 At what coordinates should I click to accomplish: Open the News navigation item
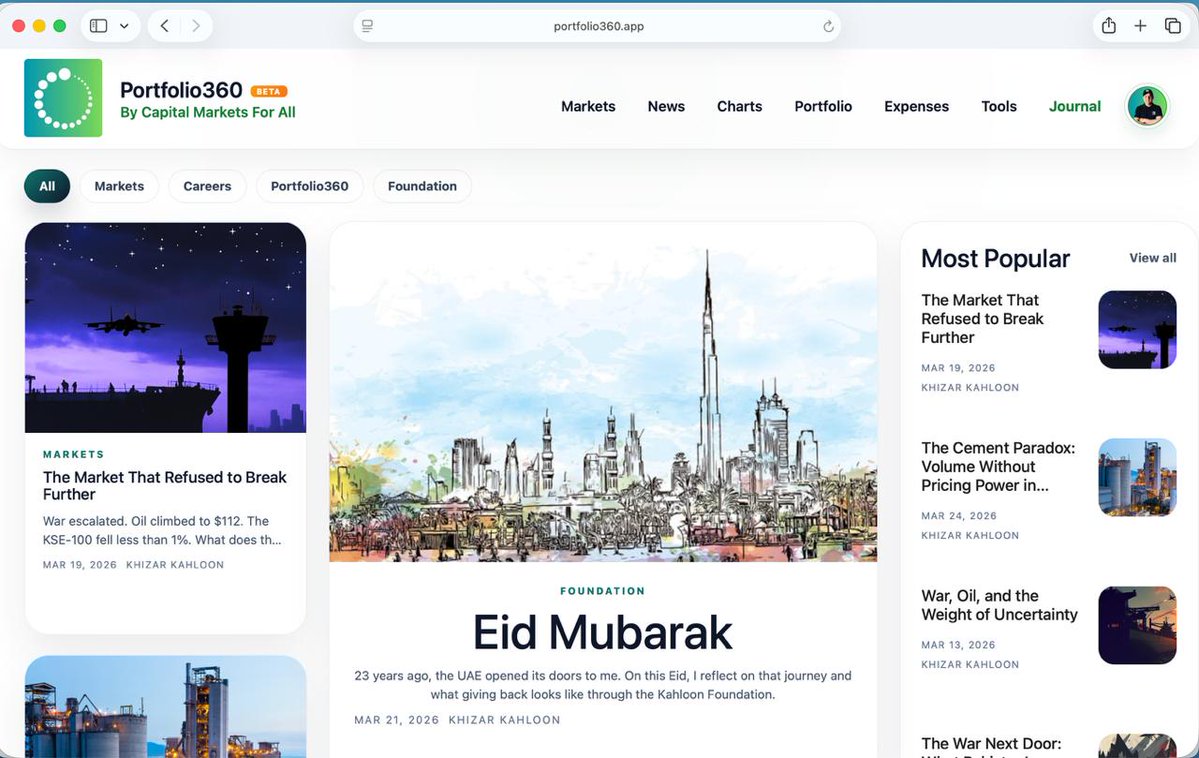(666, 106)
